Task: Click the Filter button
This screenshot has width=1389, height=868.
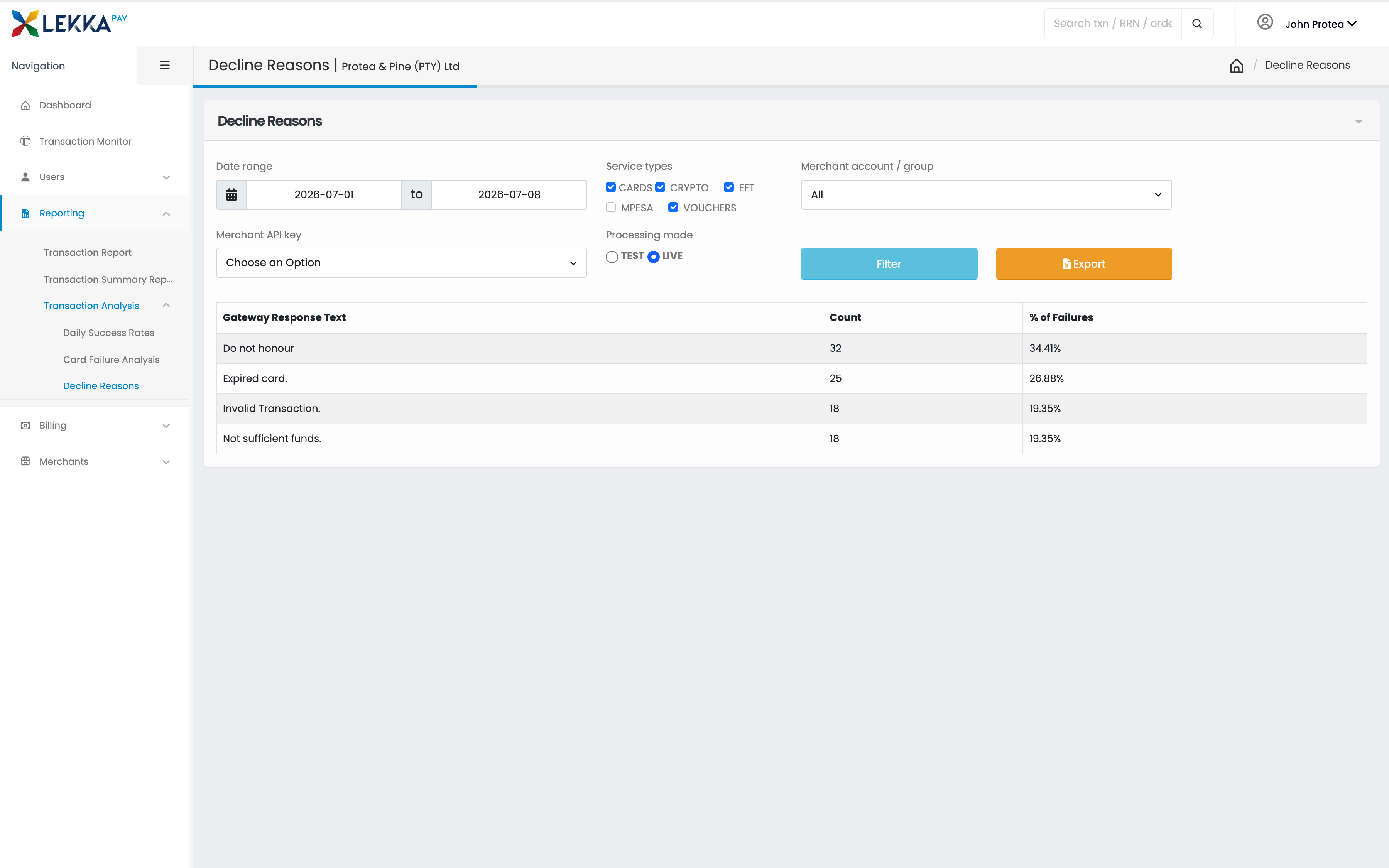Action: click(x=889, y=264)
